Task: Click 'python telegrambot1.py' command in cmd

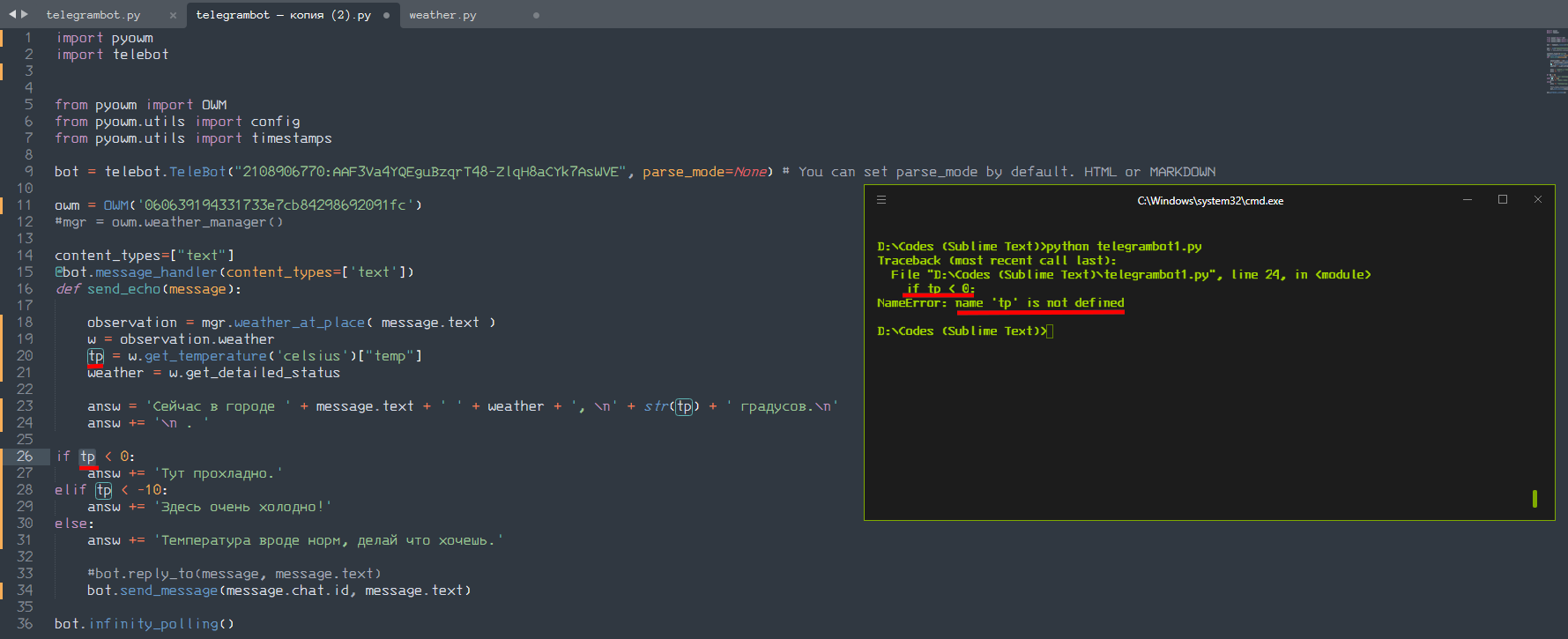Action: pyautogui.click(x=1124, y=247)
